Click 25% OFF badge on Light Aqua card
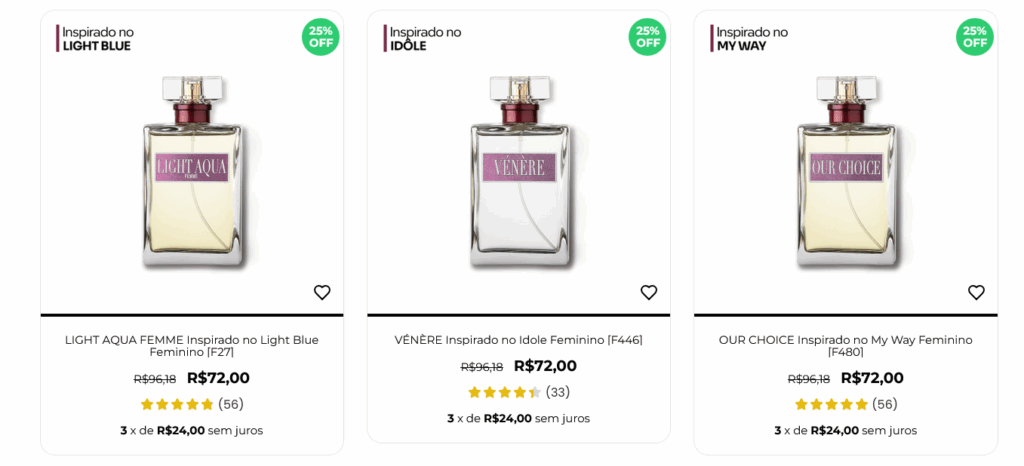1024x466 pixels. (321, 37)
